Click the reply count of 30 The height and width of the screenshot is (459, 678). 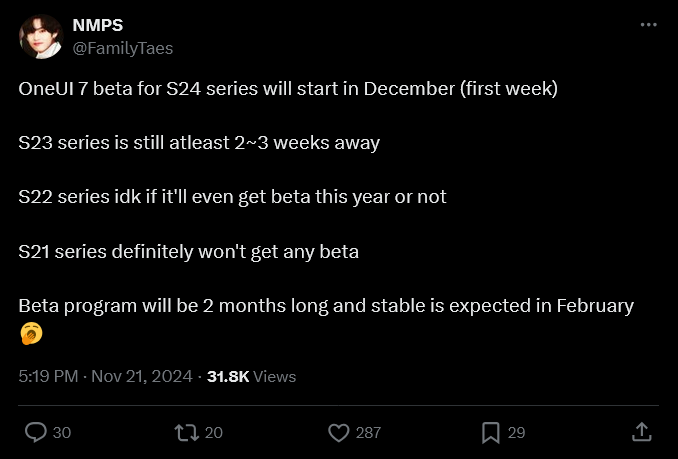coord(61,433)
